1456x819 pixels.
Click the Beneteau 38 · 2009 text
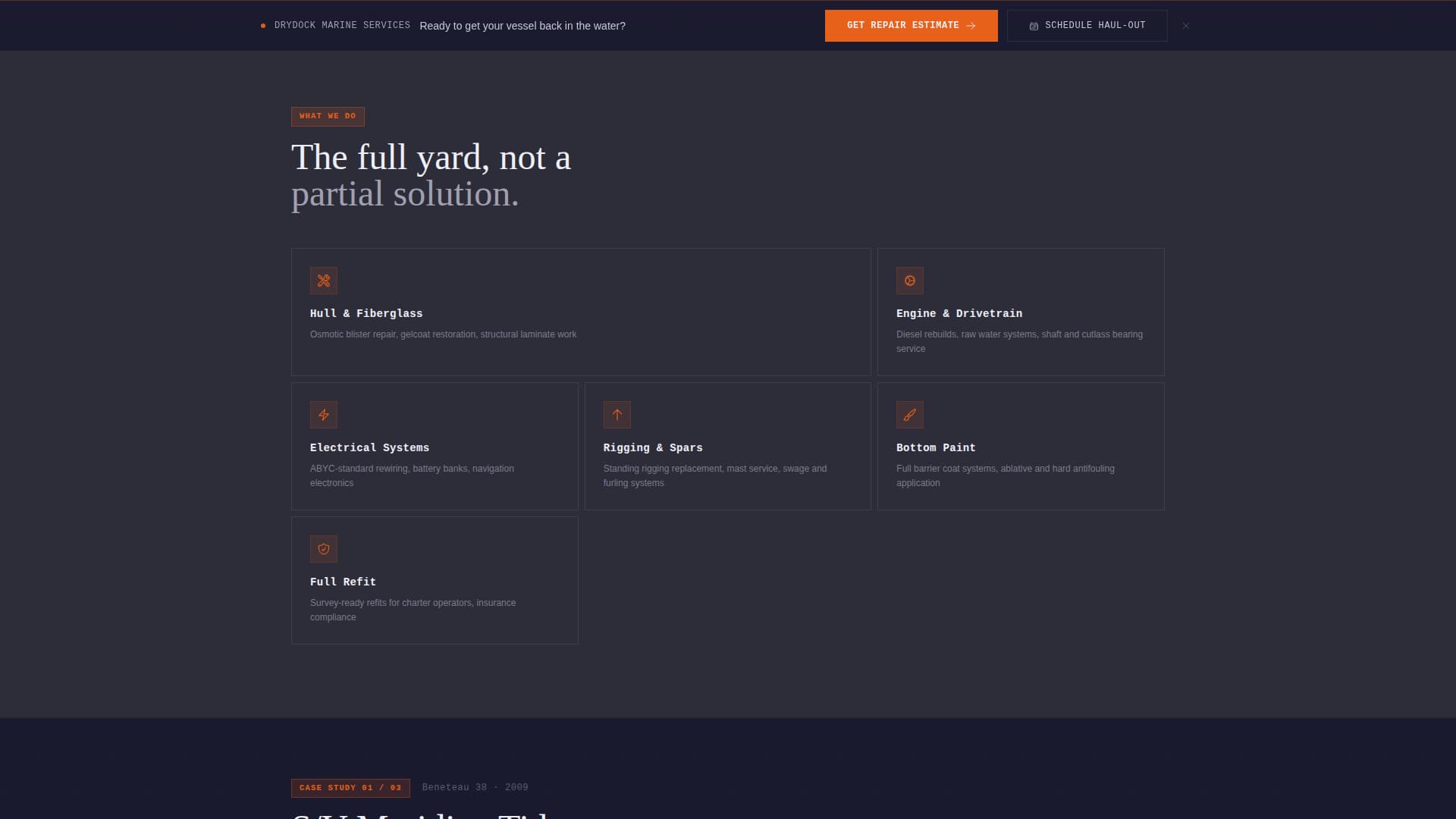pyautogui.click(x=475, y=787)
